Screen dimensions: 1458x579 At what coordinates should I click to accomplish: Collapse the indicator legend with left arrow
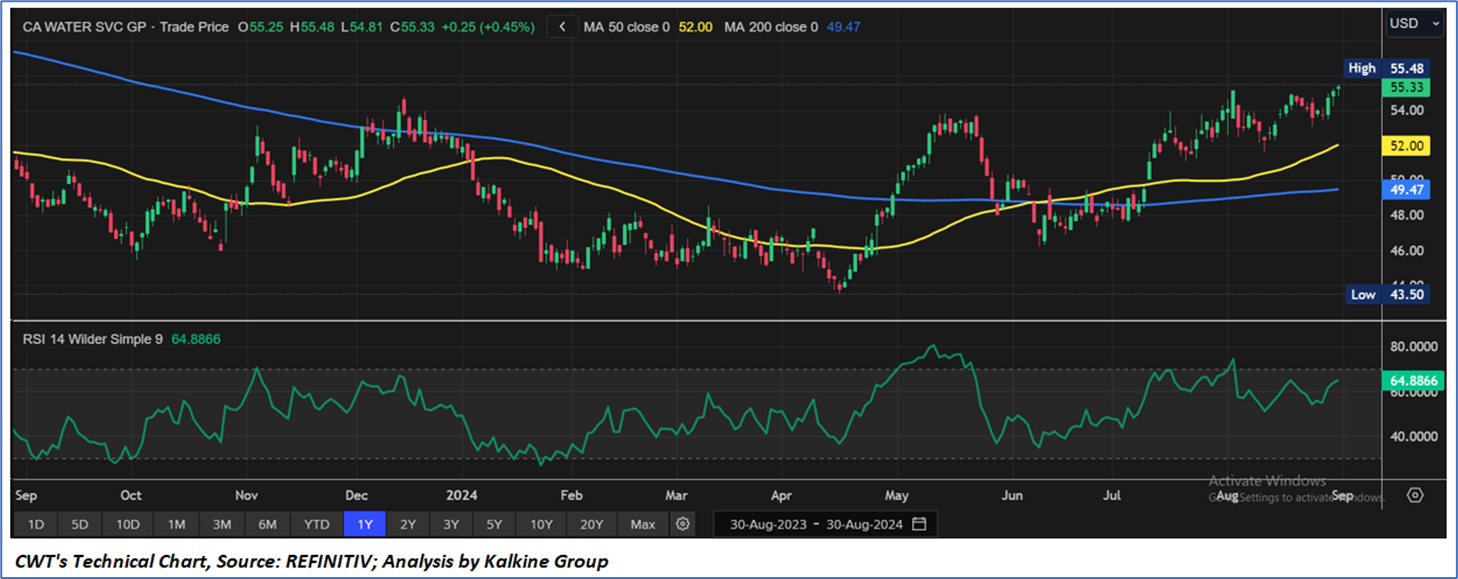pyautogui.click(x=563, y=27)
